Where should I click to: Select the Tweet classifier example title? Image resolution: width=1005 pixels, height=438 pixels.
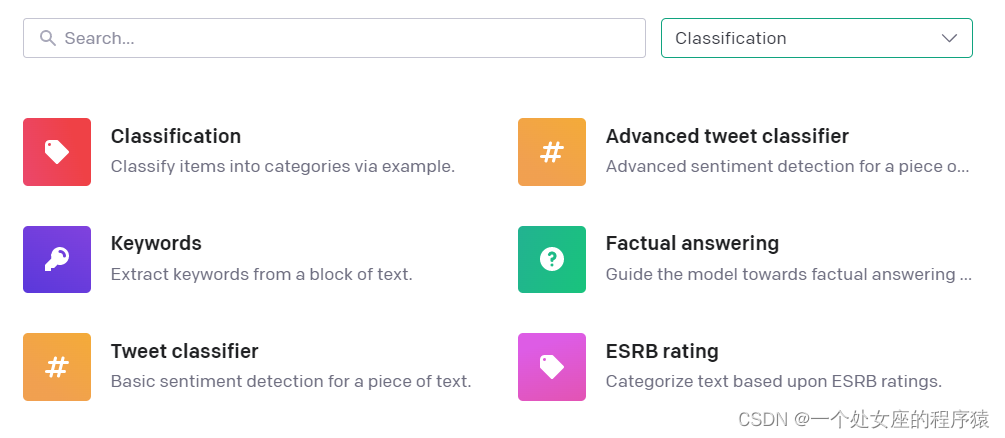tap(184, 351)
